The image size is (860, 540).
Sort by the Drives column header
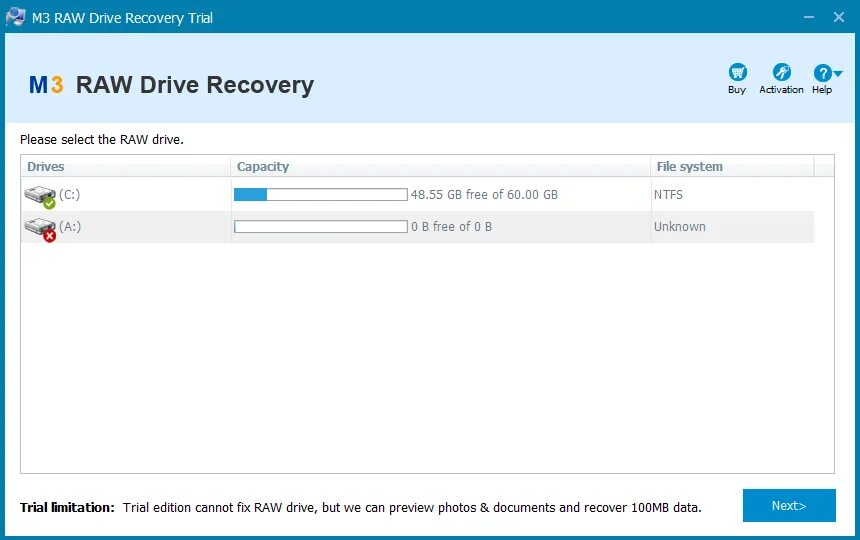(125, 166)
